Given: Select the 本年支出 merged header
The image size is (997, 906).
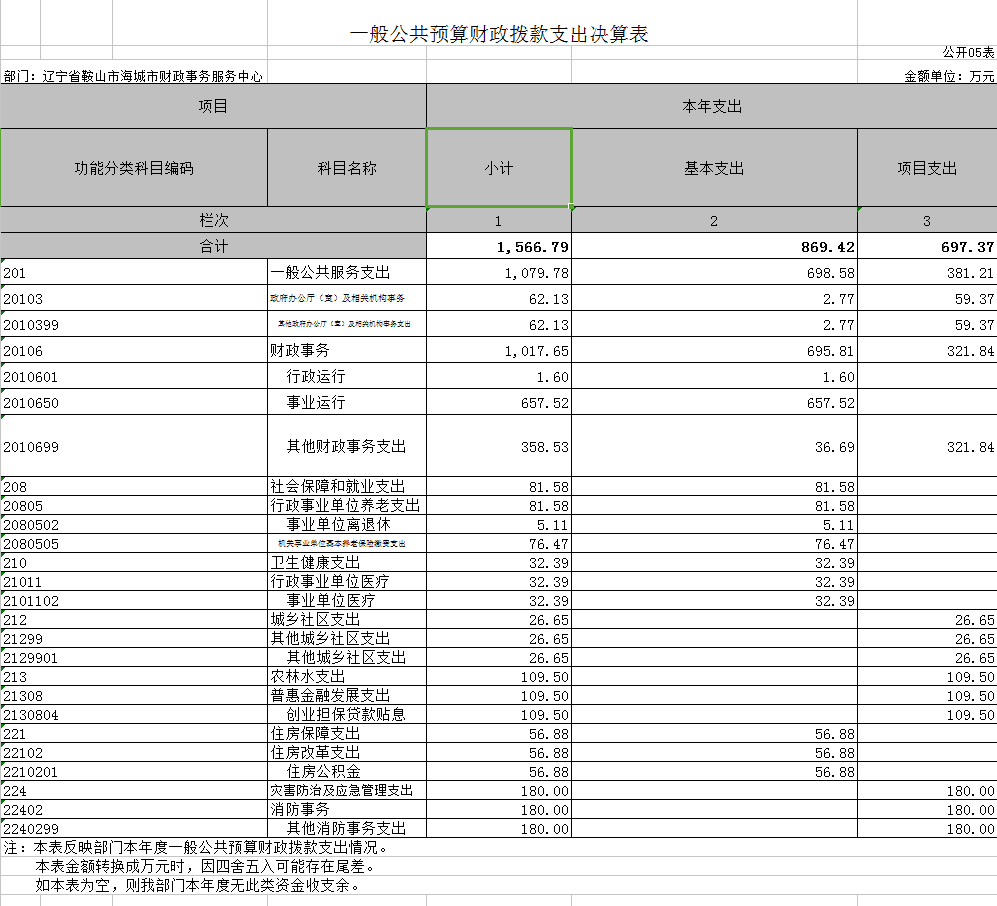Looking at the screenshot, I should [x=712, y=106].
